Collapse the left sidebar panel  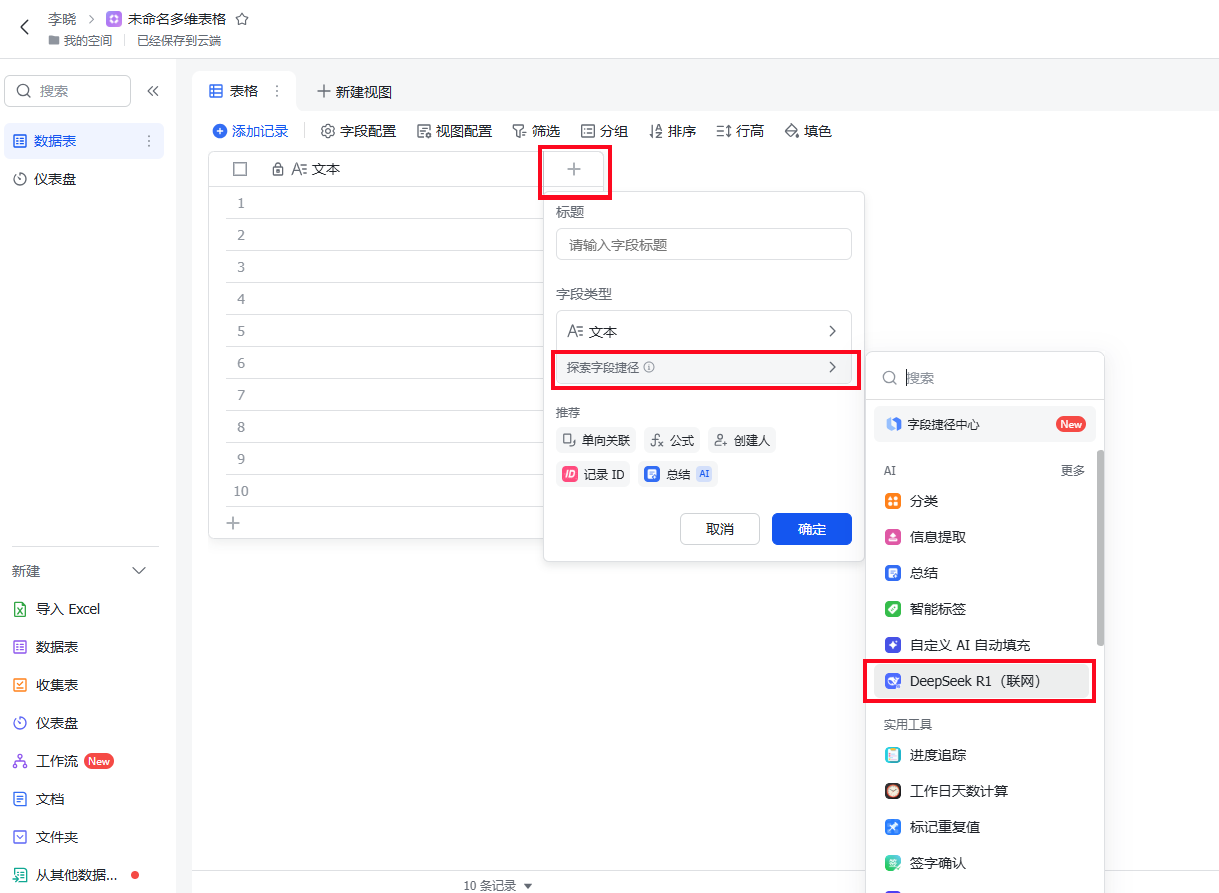[153, 91]
